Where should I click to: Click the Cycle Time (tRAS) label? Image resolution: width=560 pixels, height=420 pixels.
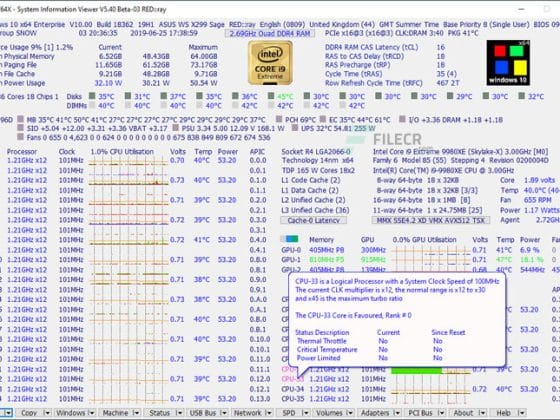353,74
